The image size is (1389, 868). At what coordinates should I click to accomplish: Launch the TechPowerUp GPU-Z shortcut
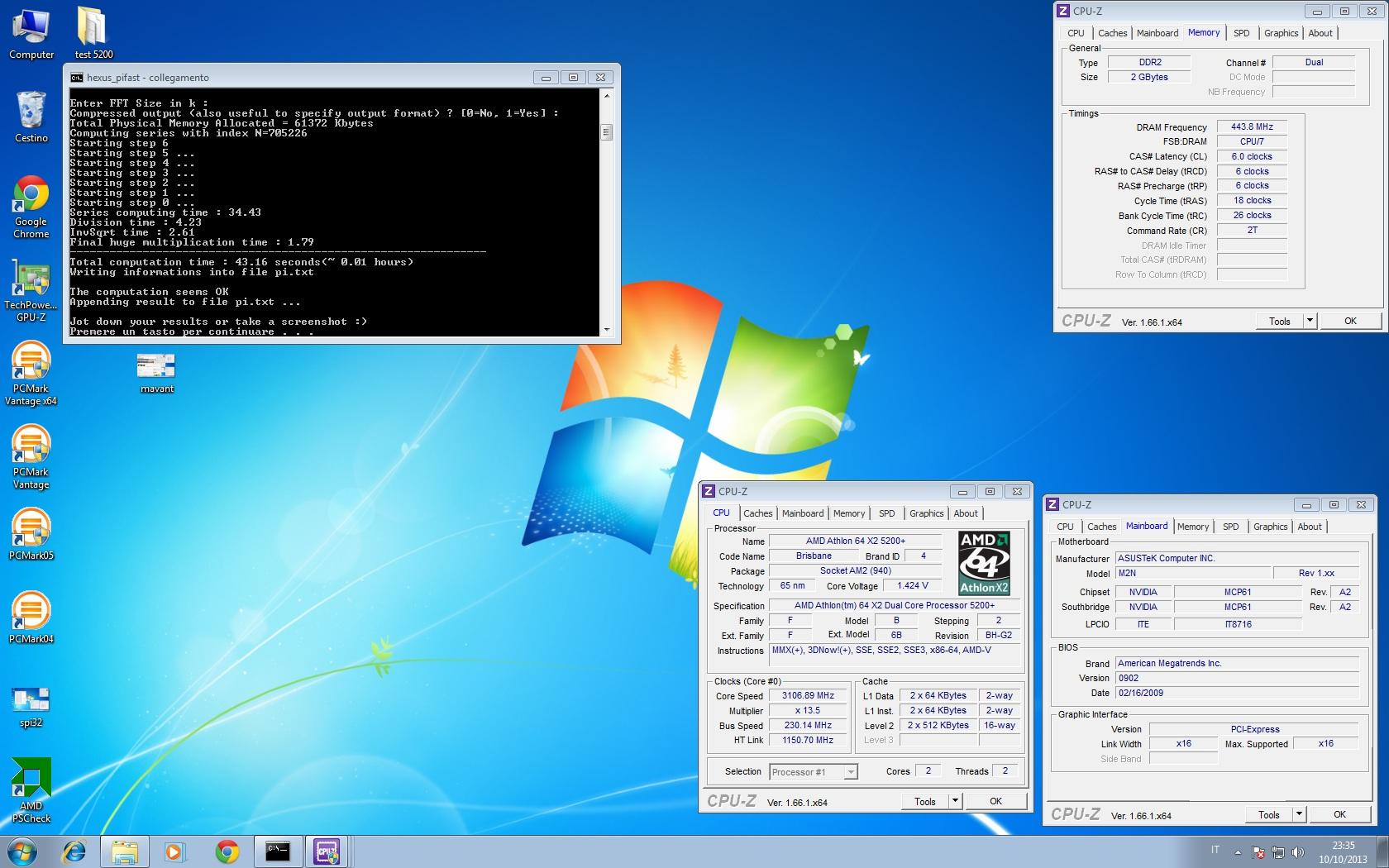[x=31, y=289]
